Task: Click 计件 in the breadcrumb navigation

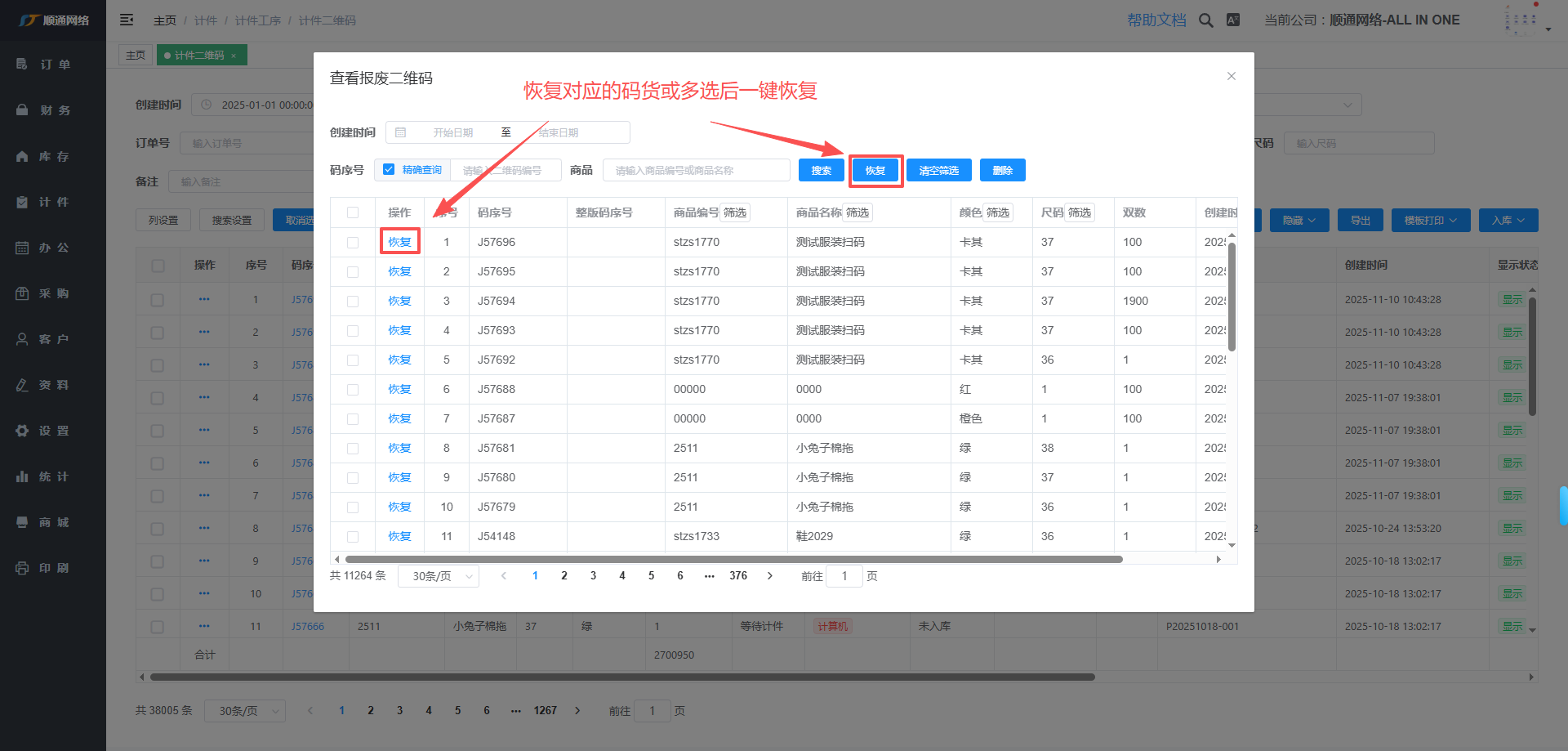Action: [206, 20]
